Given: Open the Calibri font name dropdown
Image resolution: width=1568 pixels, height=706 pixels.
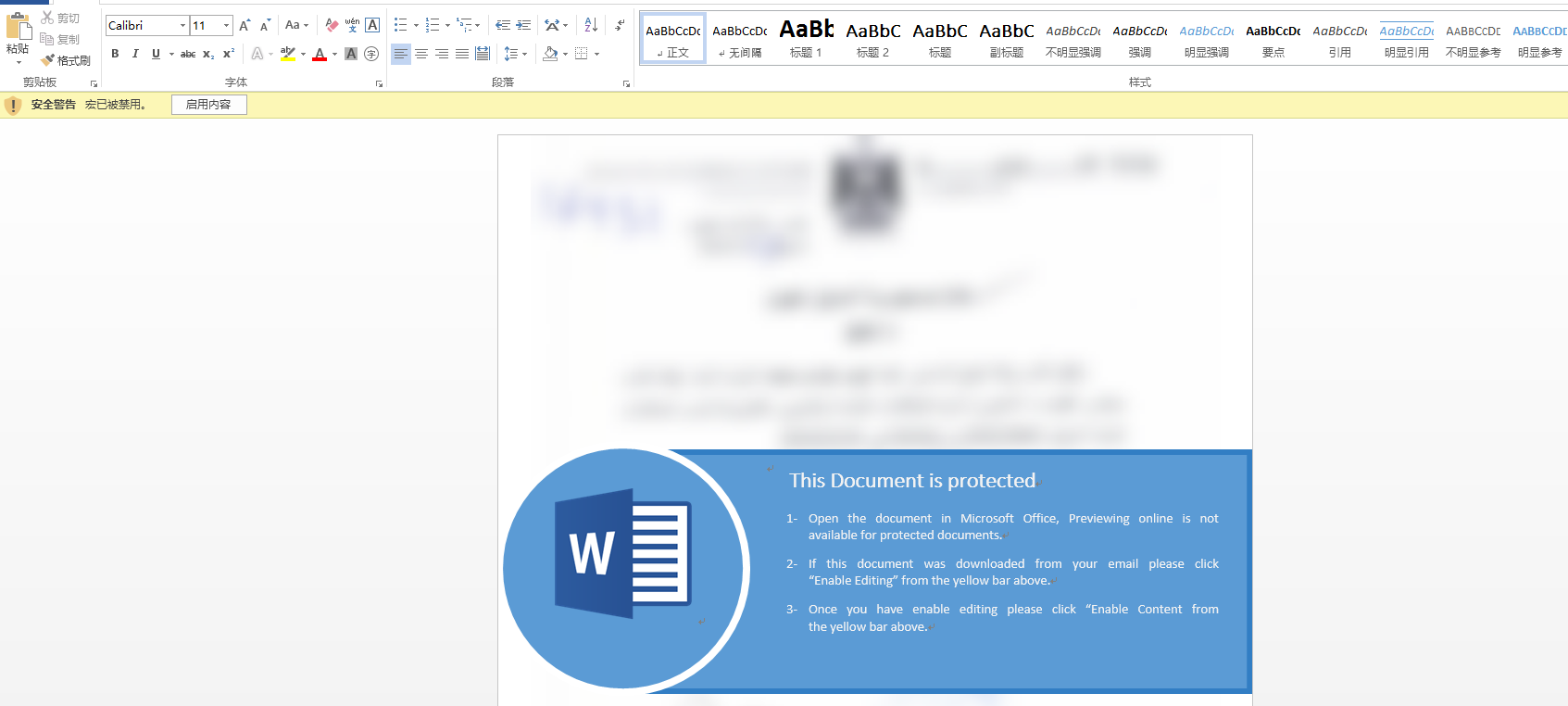Looking at the screenshot, I should [182, 25].
